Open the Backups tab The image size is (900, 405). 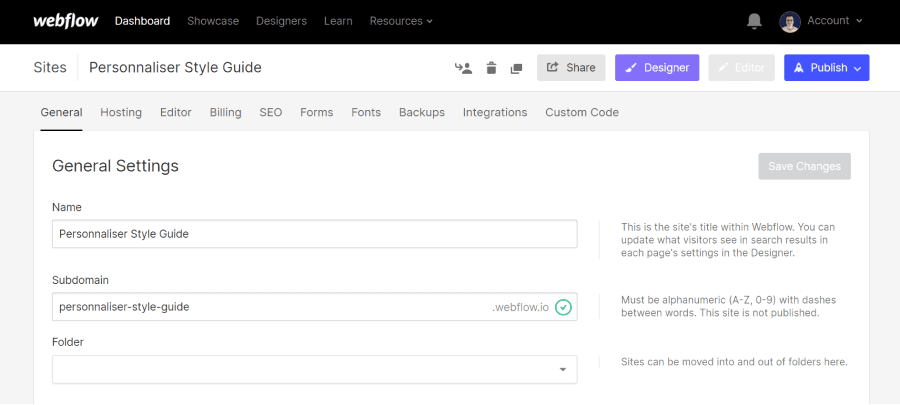422,112
